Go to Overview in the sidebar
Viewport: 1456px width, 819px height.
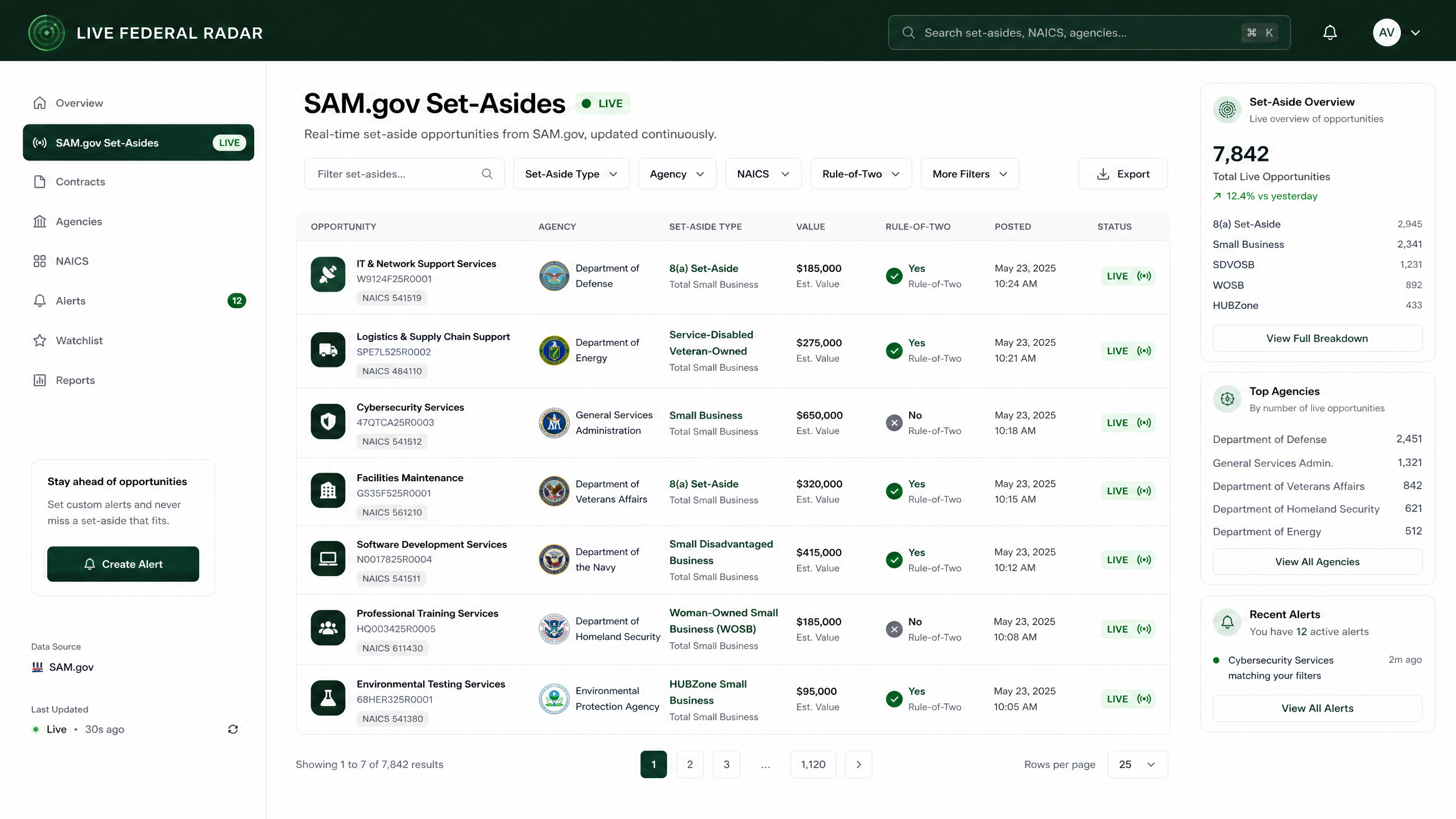click(x=138, y=103)
